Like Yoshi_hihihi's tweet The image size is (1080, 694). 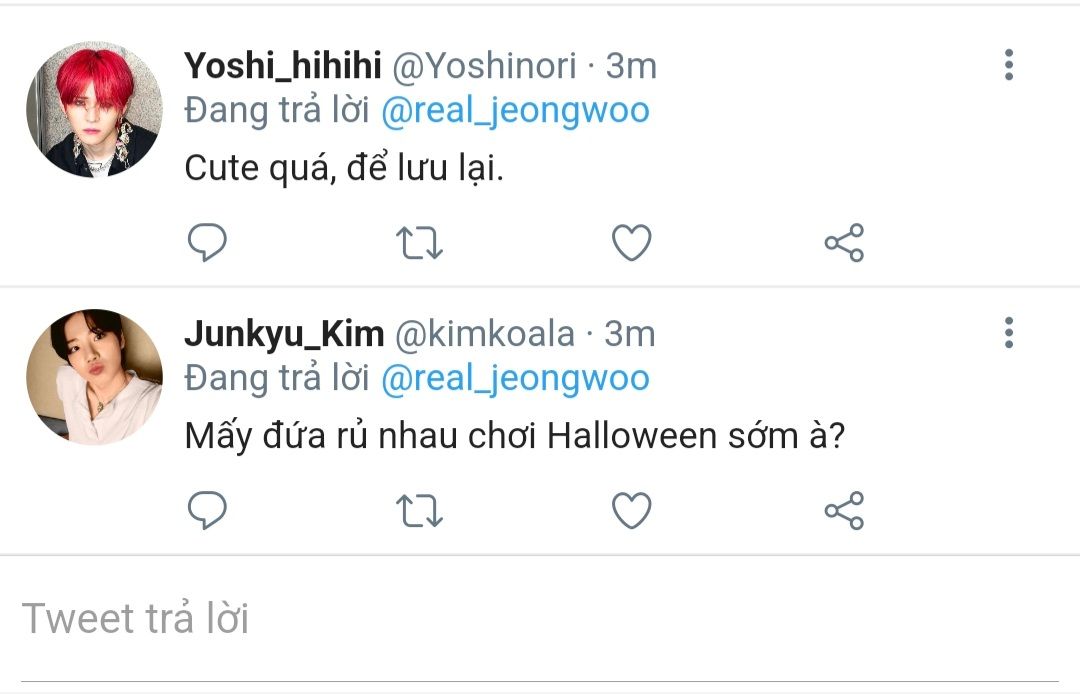[x=631, y=242]
